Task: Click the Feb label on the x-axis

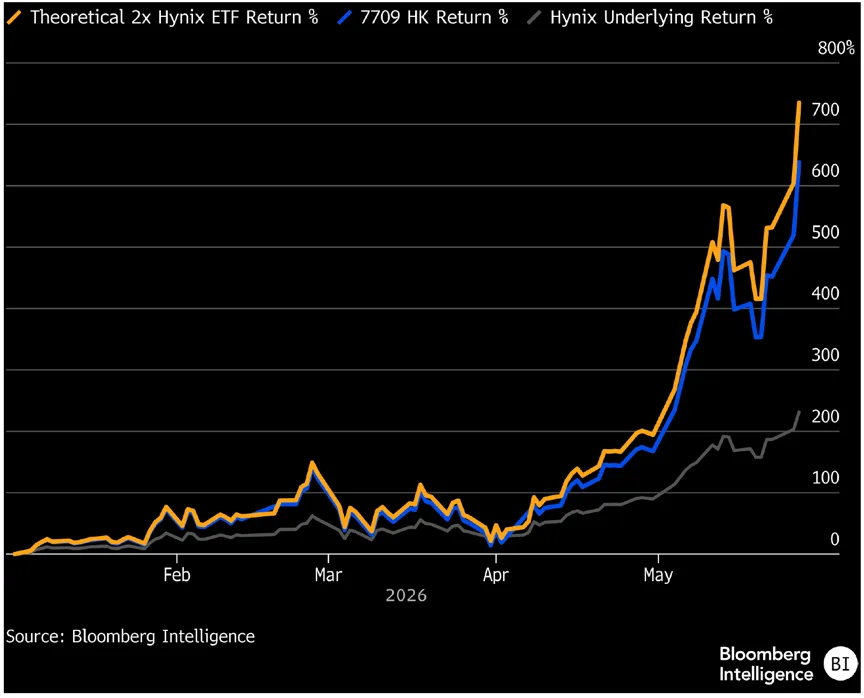Action: click(x=177, y=575)
